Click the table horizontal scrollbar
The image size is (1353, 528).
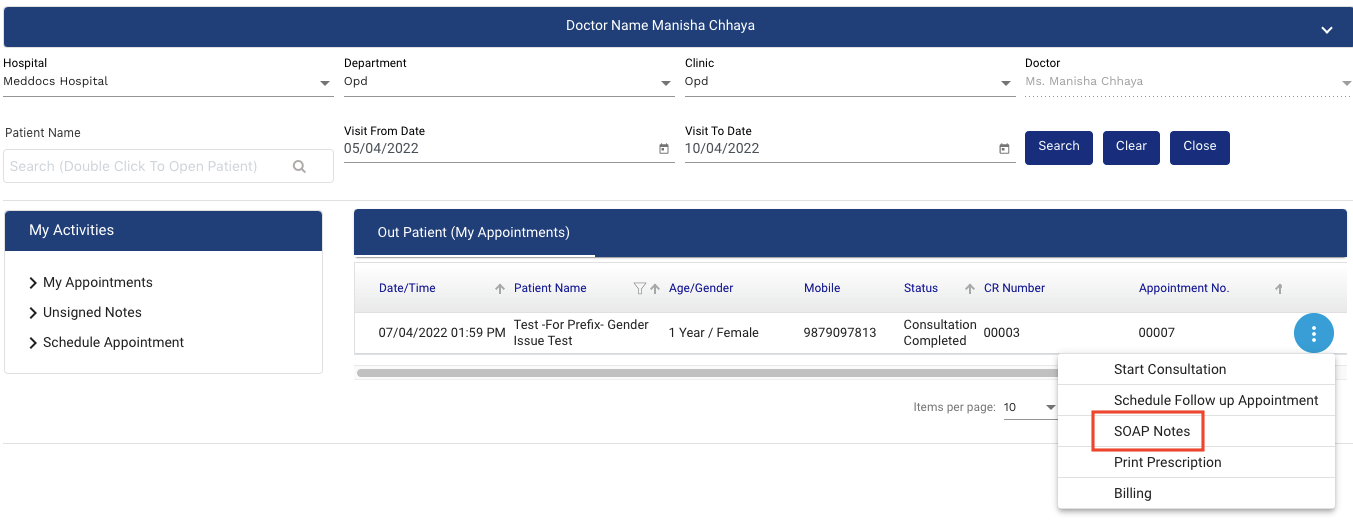click(x=706, y=373)
